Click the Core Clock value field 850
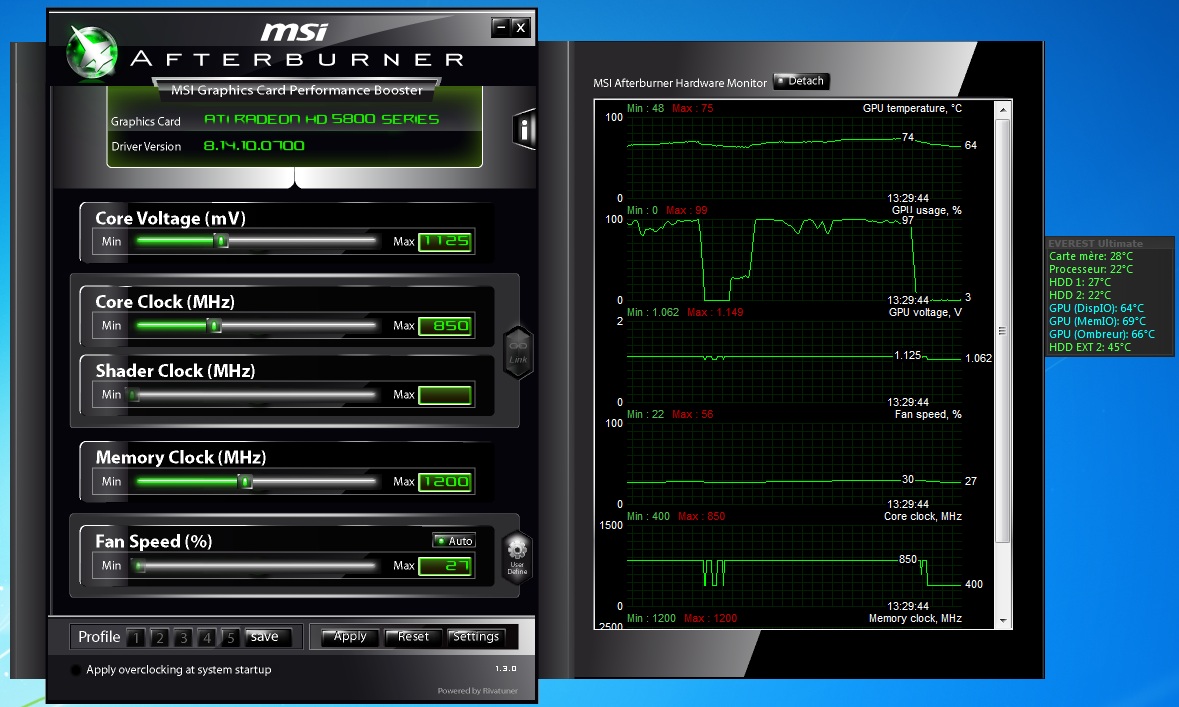 tap(445, 326)
